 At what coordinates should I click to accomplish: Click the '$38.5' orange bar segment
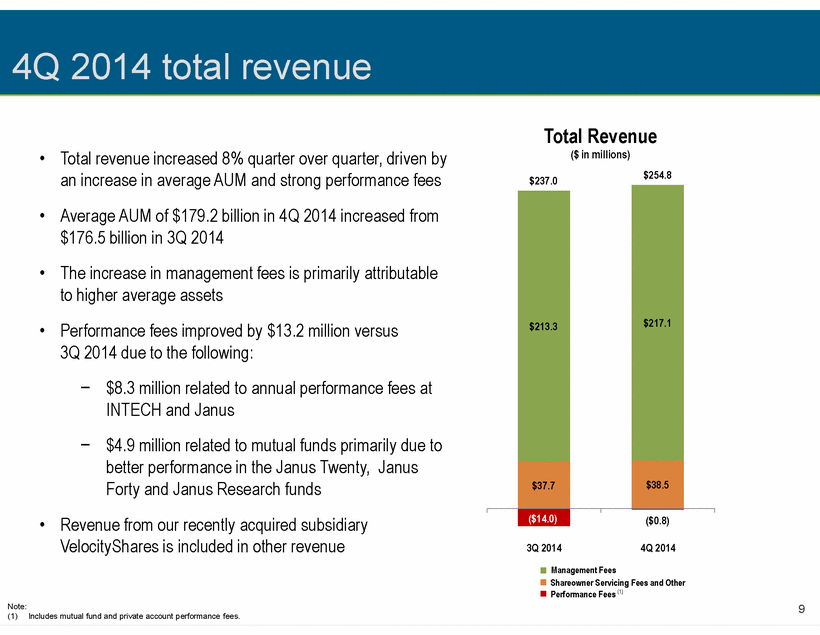click(657, 484)
